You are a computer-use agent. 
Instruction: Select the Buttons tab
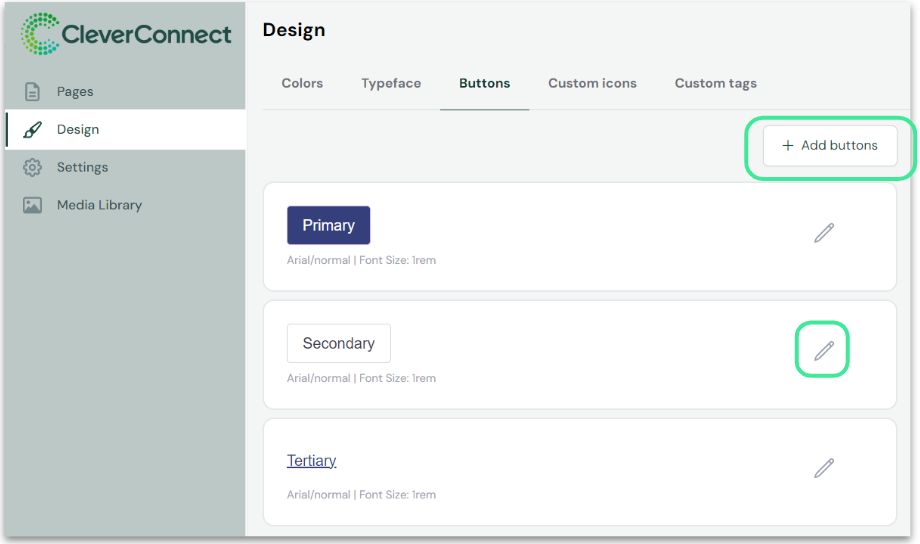coord(485,83)
